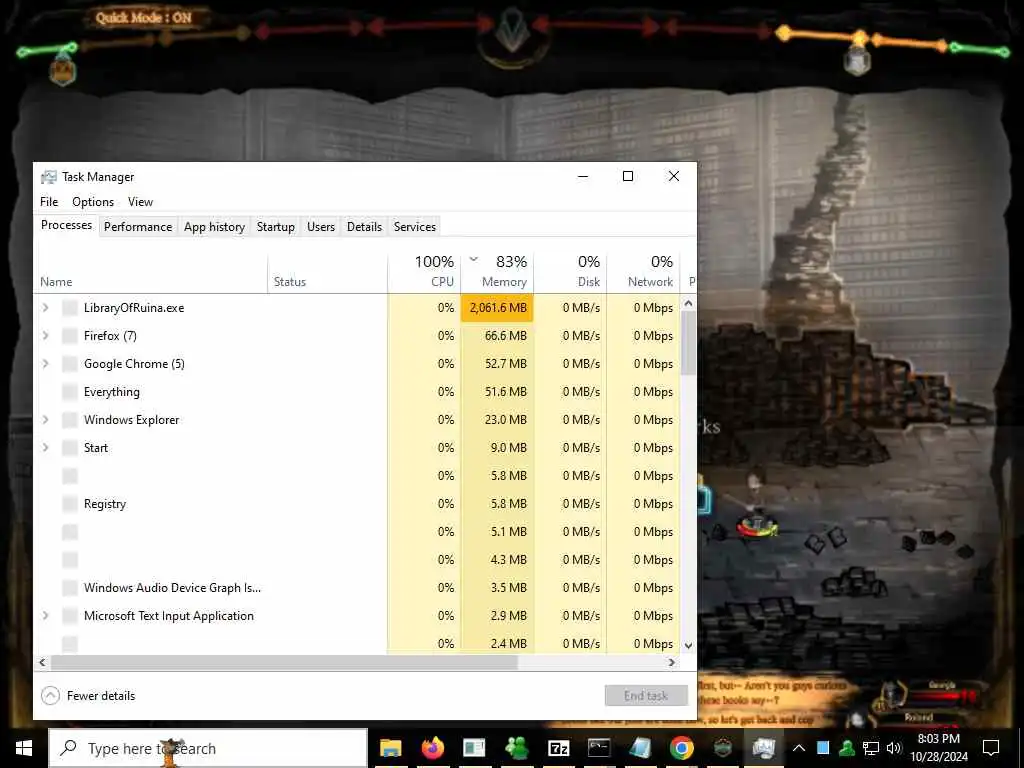Open the volume tray icon
This screenshot has height=768, width=1024.
pyautogui.click(x=894, y=748)
